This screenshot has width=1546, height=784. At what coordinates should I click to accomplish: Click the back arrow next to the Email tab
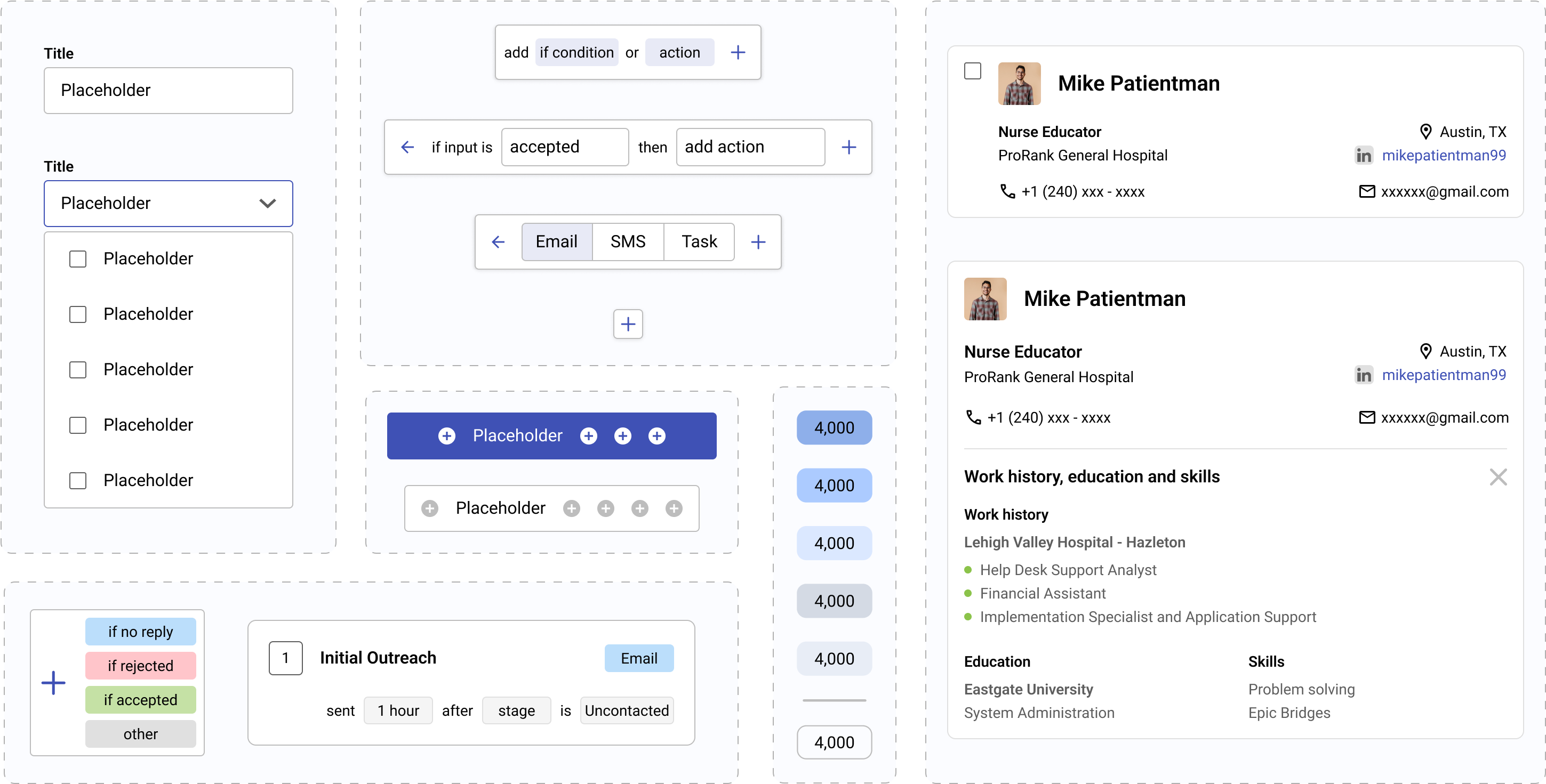pyautogui.click(x=498, y=242)
